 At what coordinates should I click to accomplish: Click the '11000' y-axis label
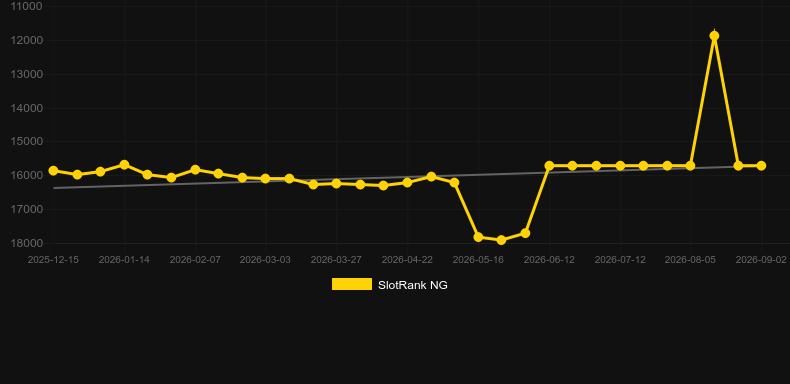[x=26, y=7]
